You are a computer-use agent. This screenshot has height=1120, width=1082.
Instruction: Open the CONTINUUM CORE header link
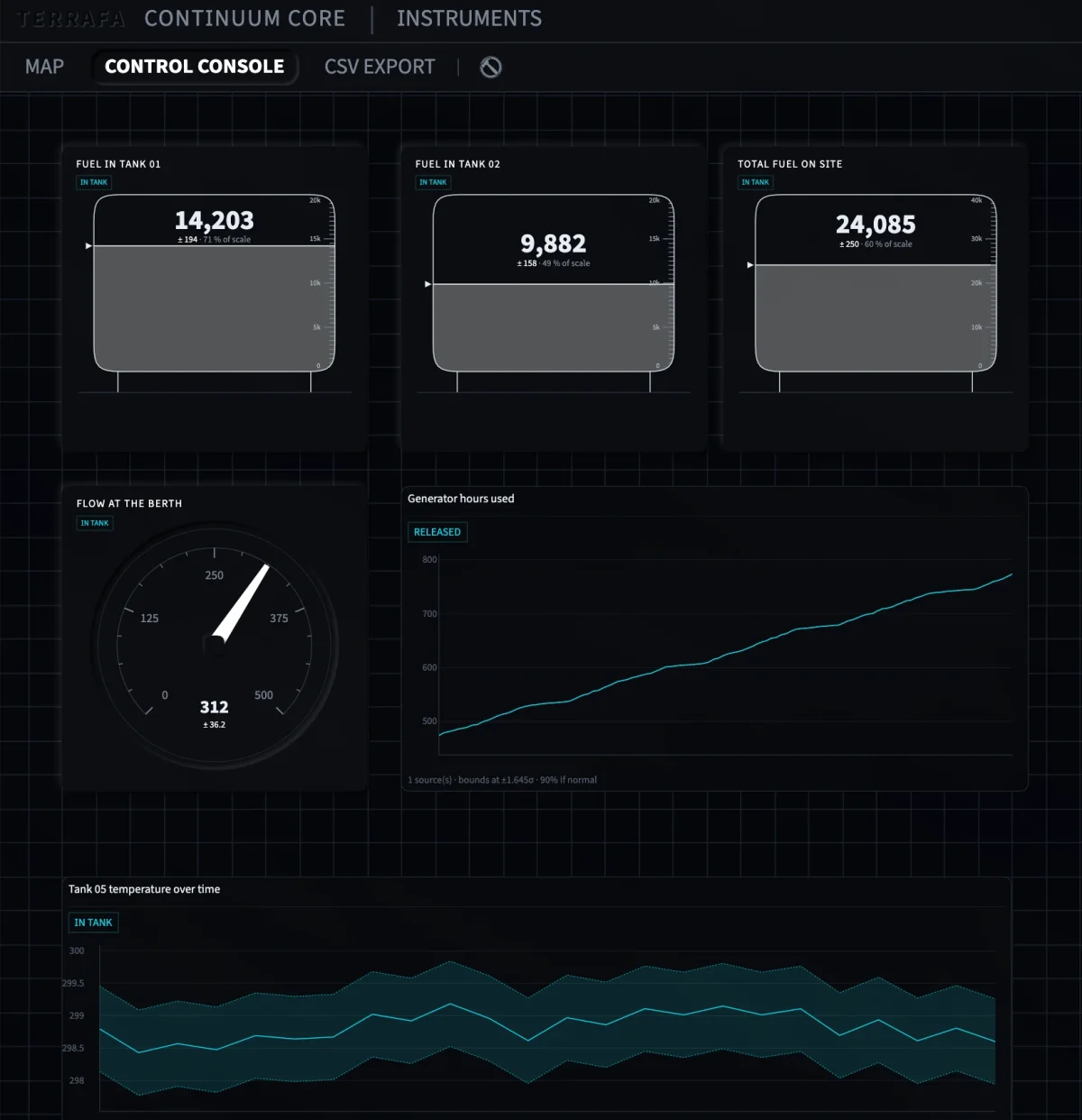click(244, 19)
